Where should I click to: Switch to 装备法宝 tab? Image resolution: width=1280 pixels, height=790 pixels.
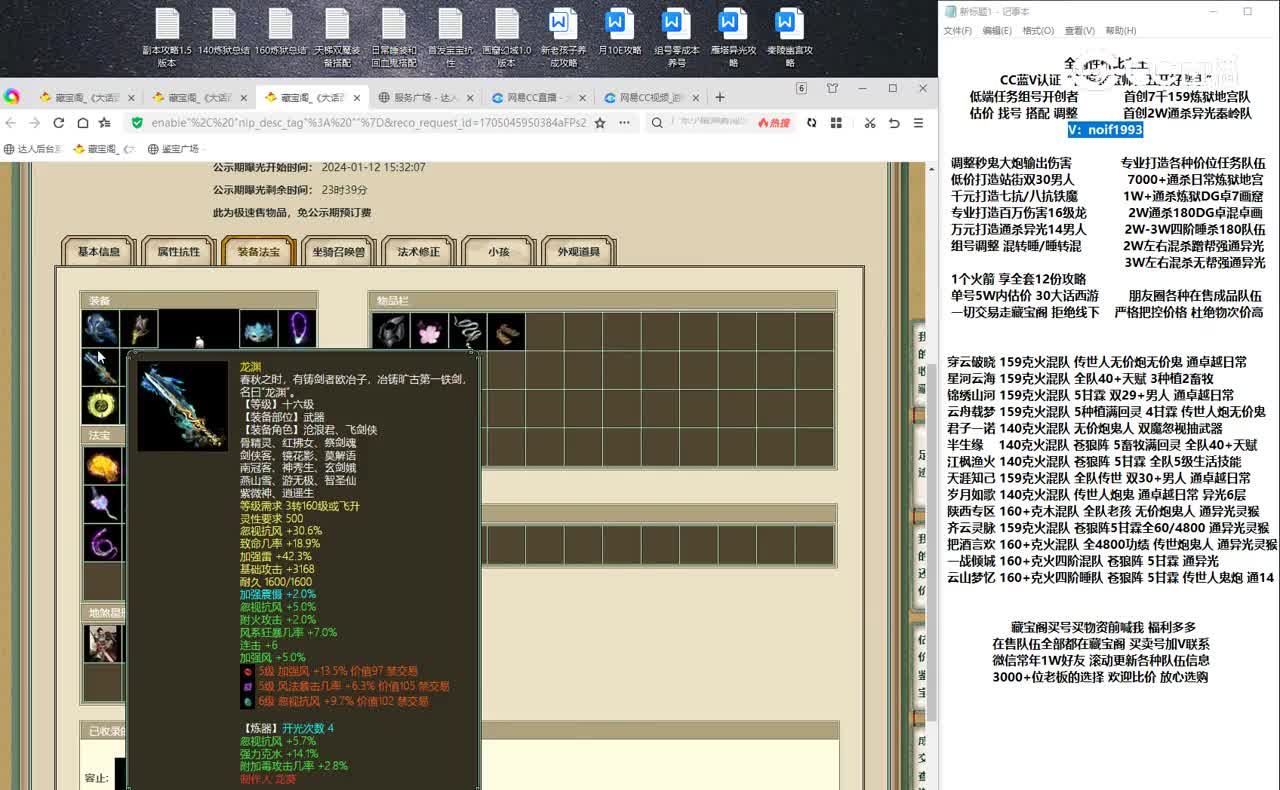258,252
